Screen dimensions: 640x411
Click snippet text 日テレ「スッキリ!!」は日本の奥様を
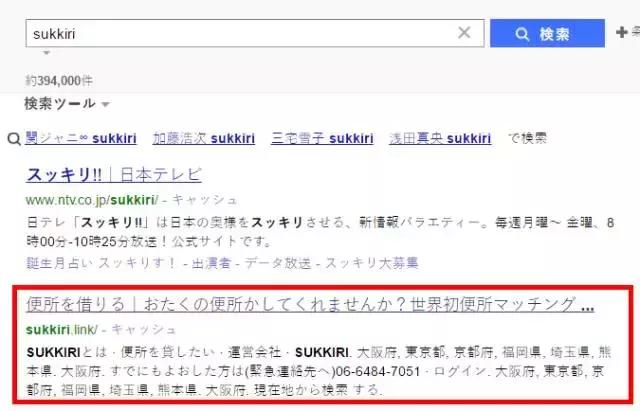(138, 223)
